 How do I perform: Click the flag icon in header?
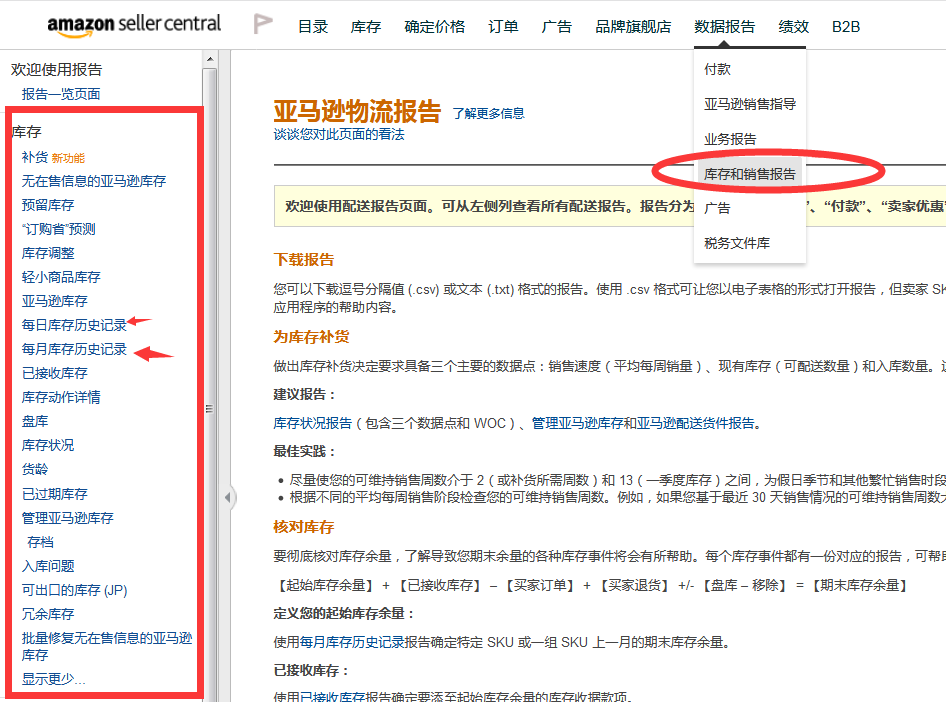point(263,25)
